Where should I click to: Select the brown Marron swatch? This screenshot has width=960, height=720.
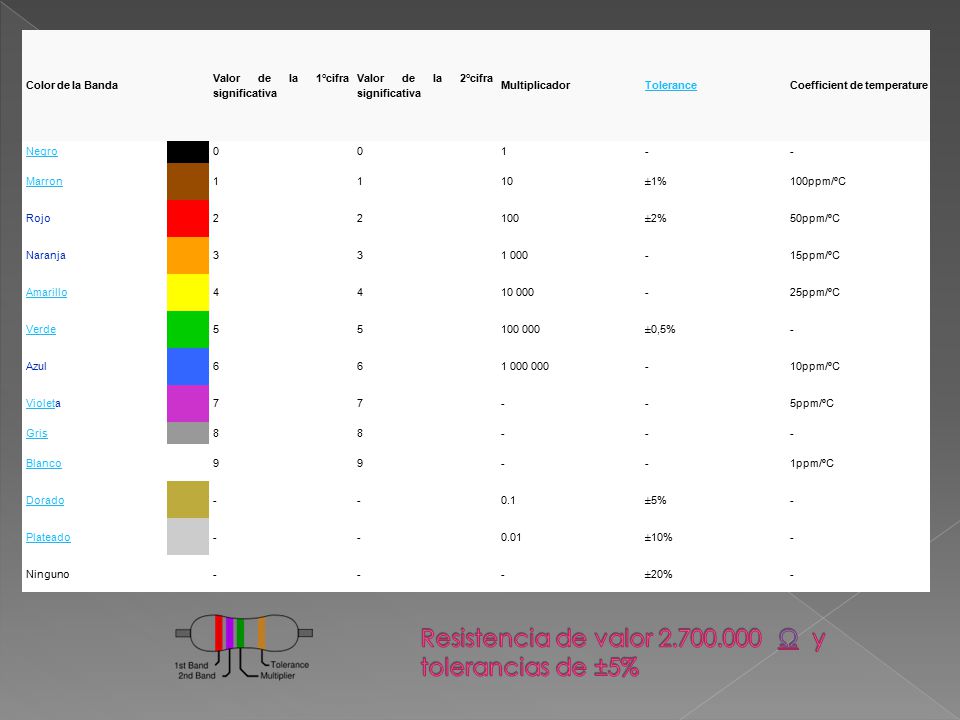[188, 181]
